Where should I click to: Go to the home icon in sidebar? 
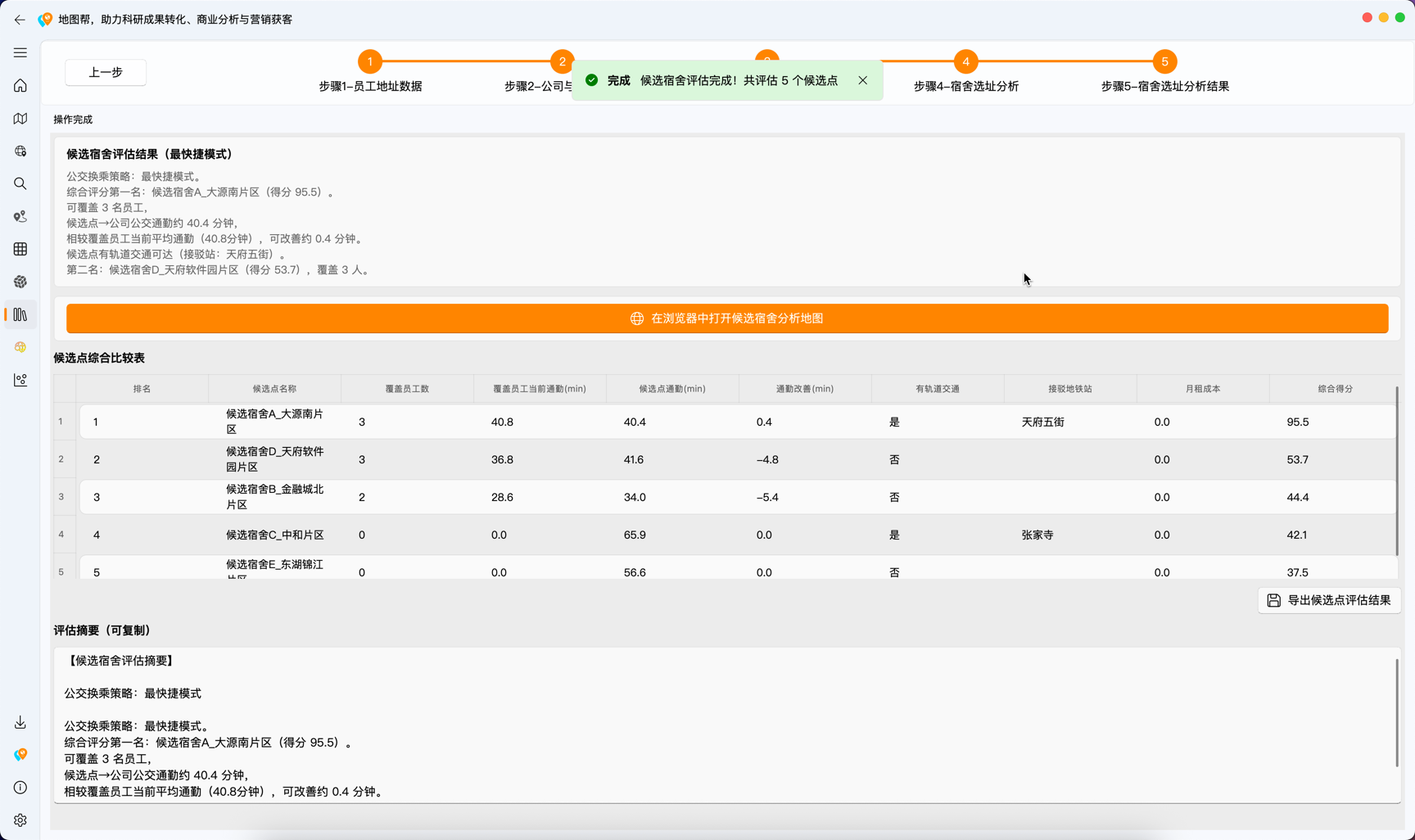click(20, 86)
